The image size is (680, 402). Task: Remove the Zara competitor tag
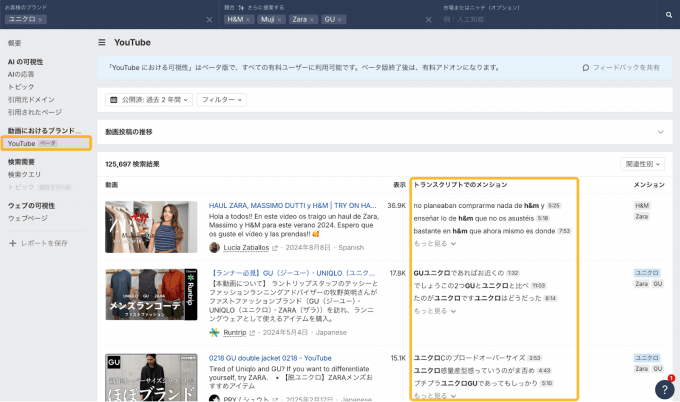point(313,20)
